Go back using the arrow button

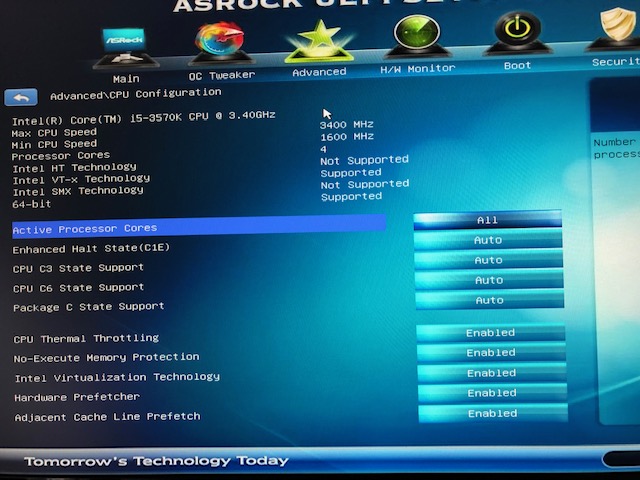[x=21, y=97]
